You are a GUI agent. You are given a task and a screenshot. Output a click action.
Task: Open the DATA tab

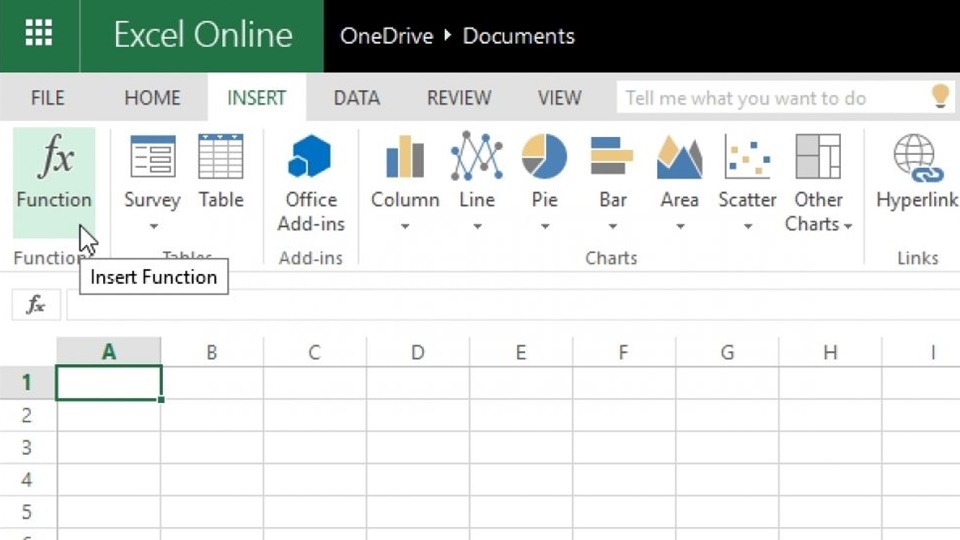coord(356,98)
